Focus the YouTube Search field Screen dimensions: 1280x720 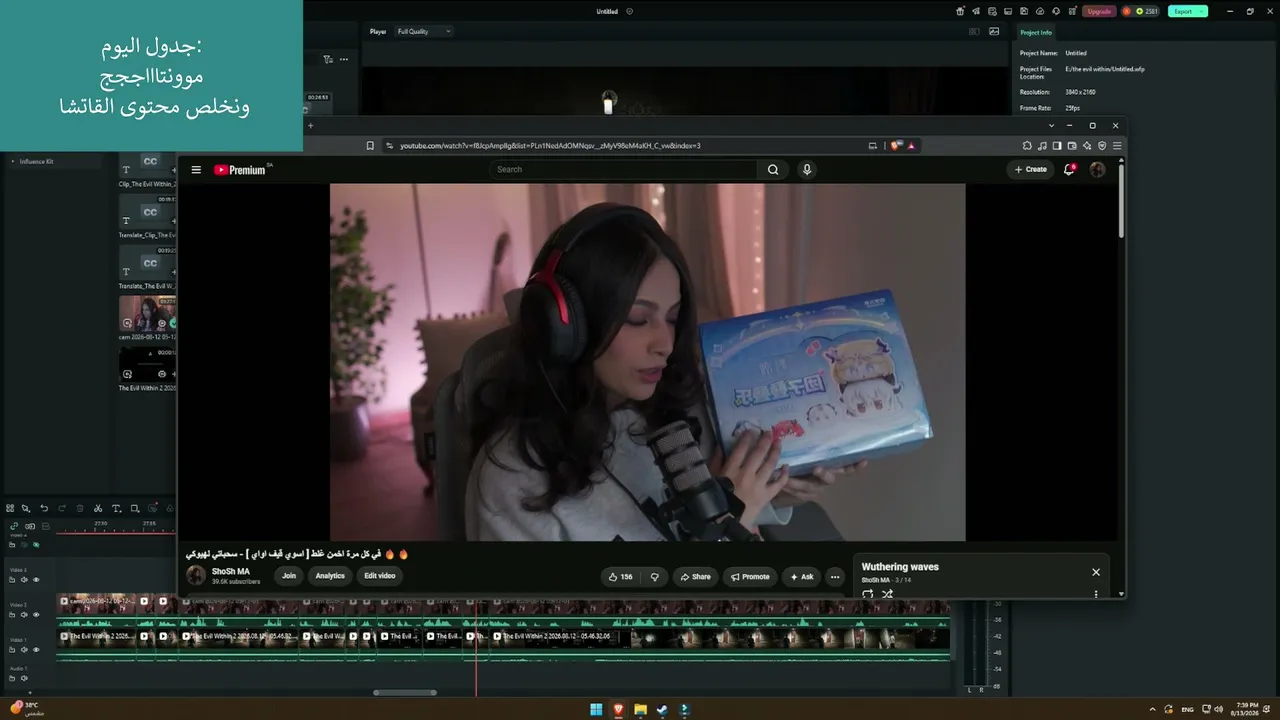[x=624, y=170]
